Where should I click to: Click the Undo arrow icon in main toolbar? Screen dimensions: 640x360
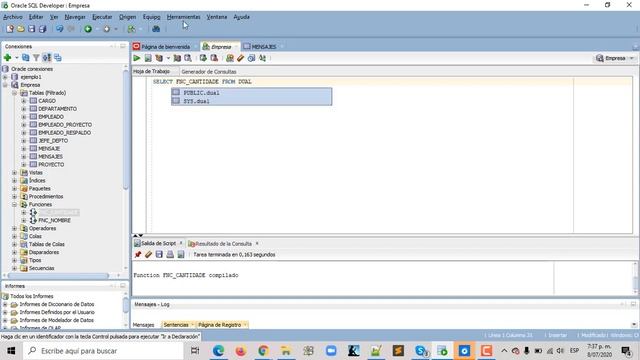(60, 29)
